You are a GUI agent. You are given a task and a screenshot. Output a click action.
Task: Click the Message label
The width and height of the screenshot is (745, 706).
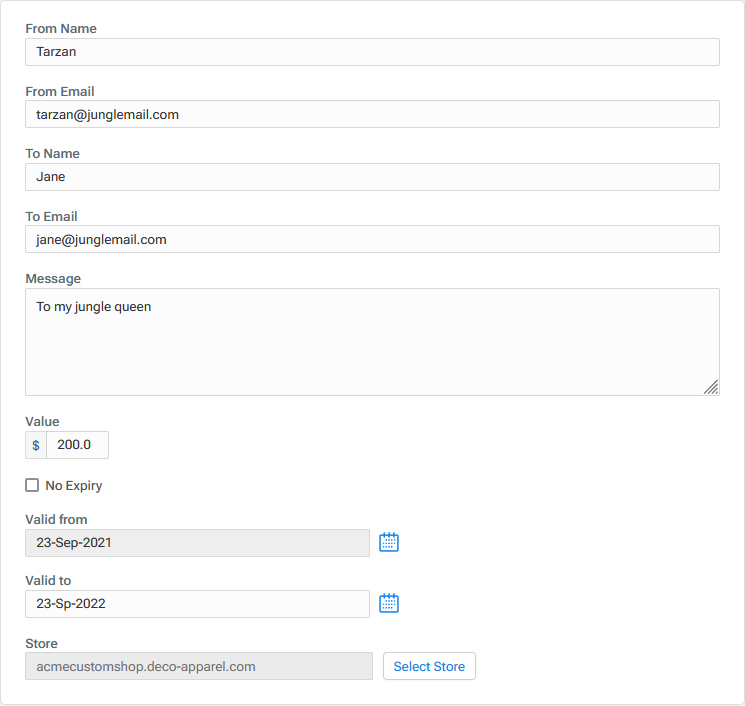coord(53,278)
